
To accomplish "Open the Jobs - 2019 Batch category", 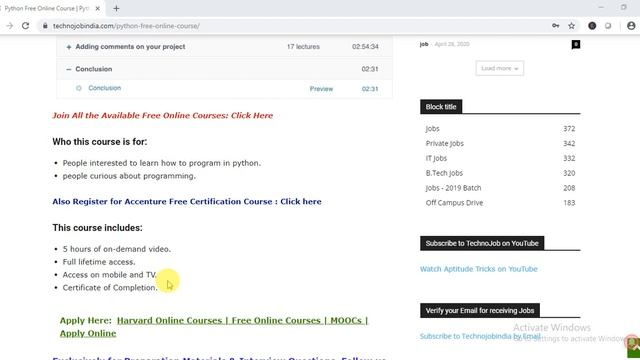I will click(453, 188).
